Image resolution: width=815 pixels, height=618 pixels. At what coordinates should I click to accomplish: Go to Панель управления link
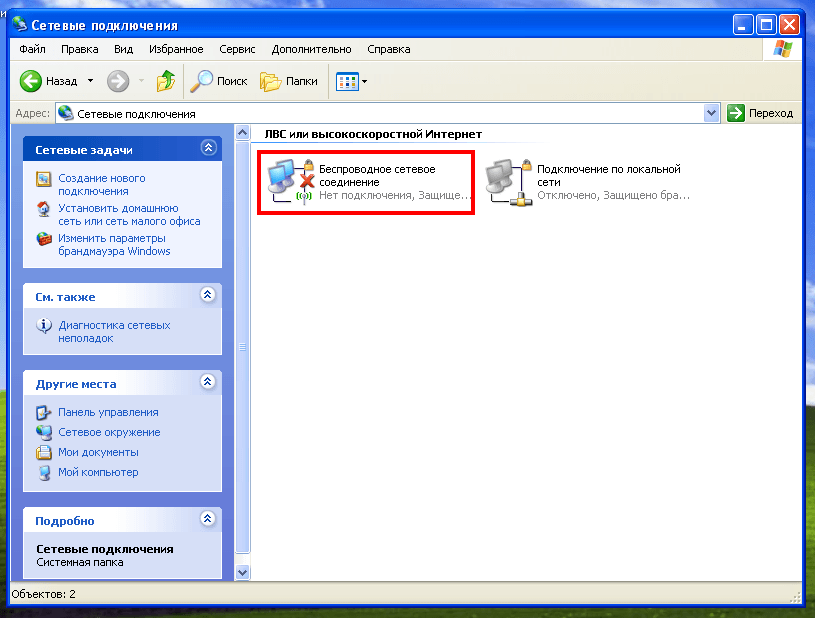click(x=108, y=412)
